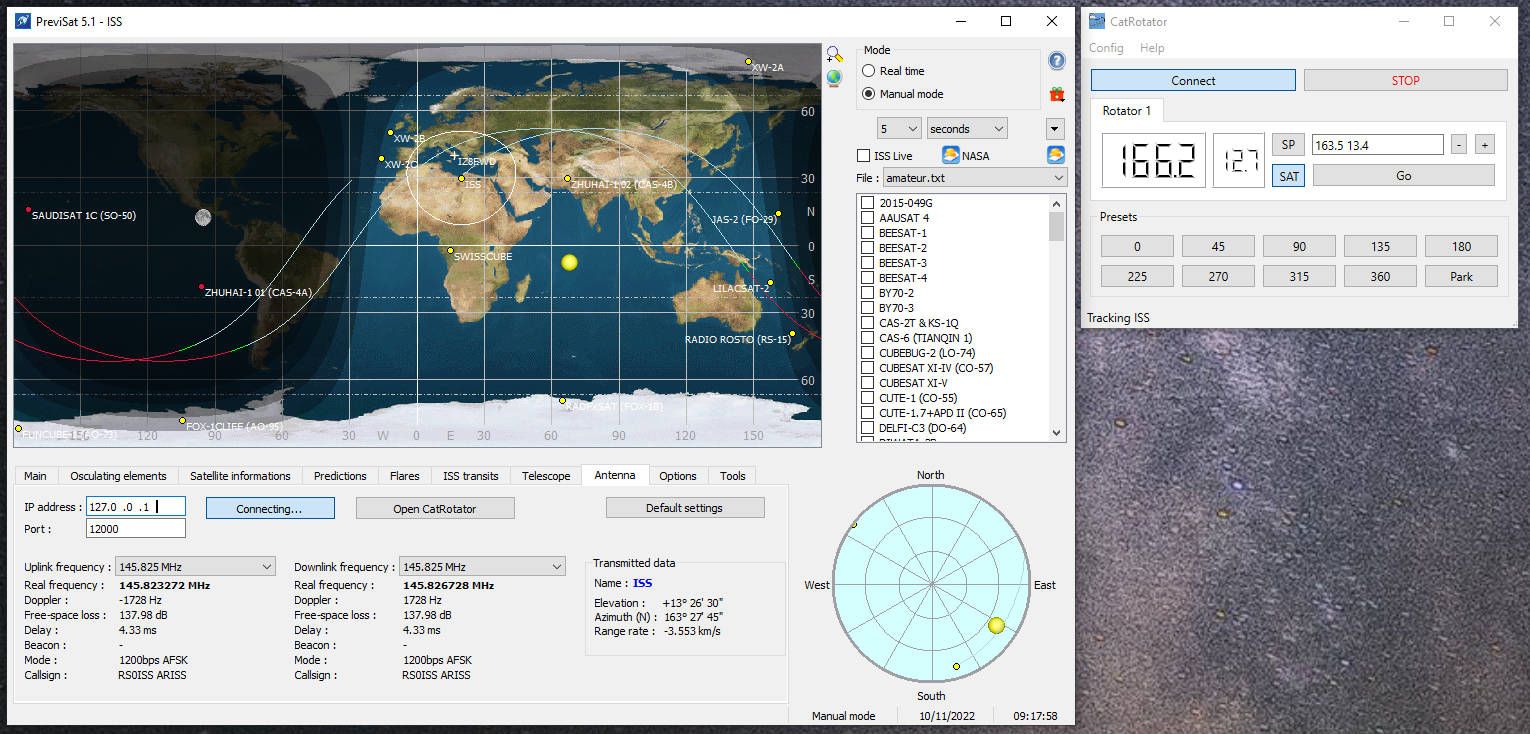Screen dimensions: 1530x734
Task: Select the ZHUHAI-1 01 (CAS-4A) marker
Action: coord(202,287)
